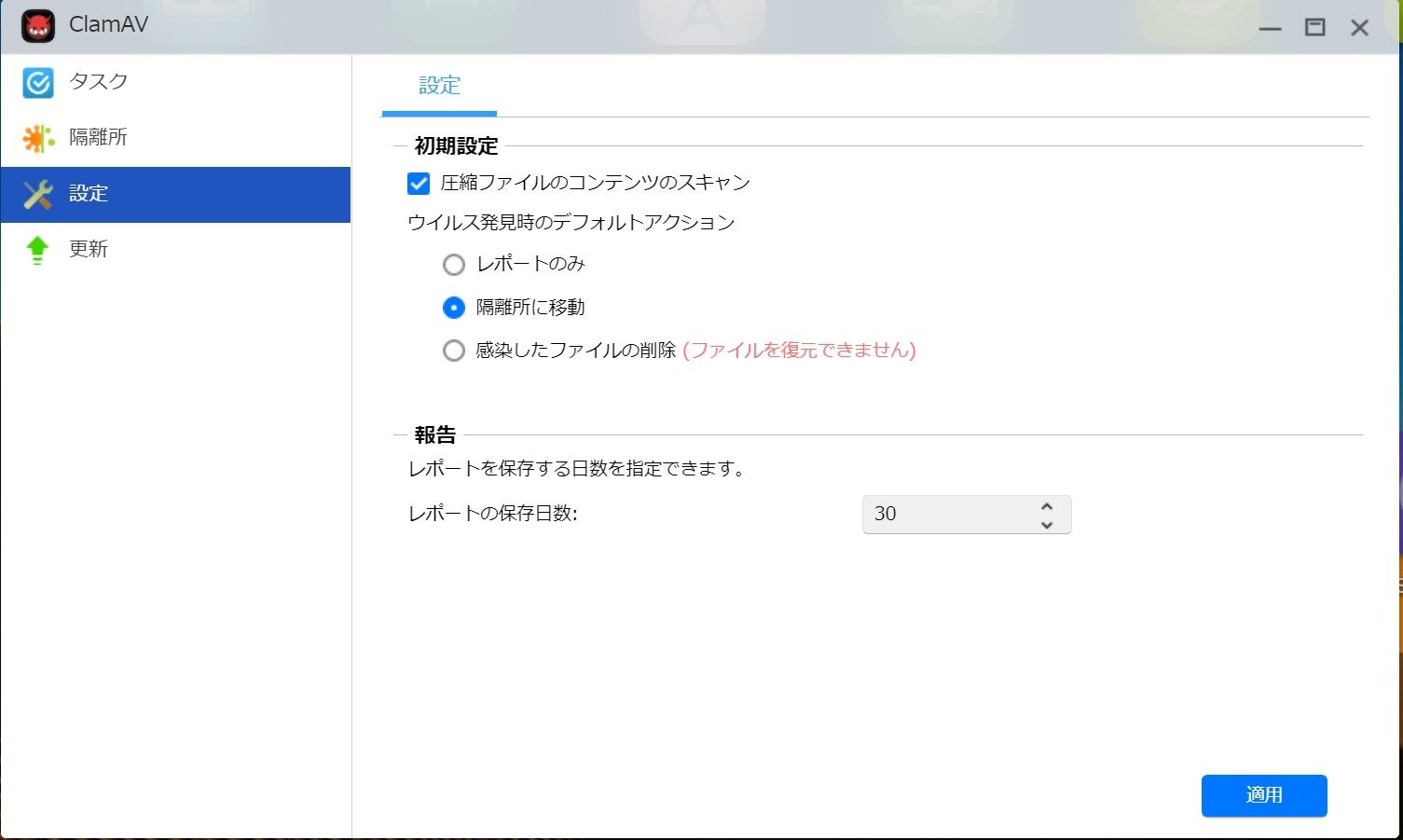Click the green update arrow icon
This screenshot has width=1403, height=840.
pyautogui.click(x=38, y=250)
